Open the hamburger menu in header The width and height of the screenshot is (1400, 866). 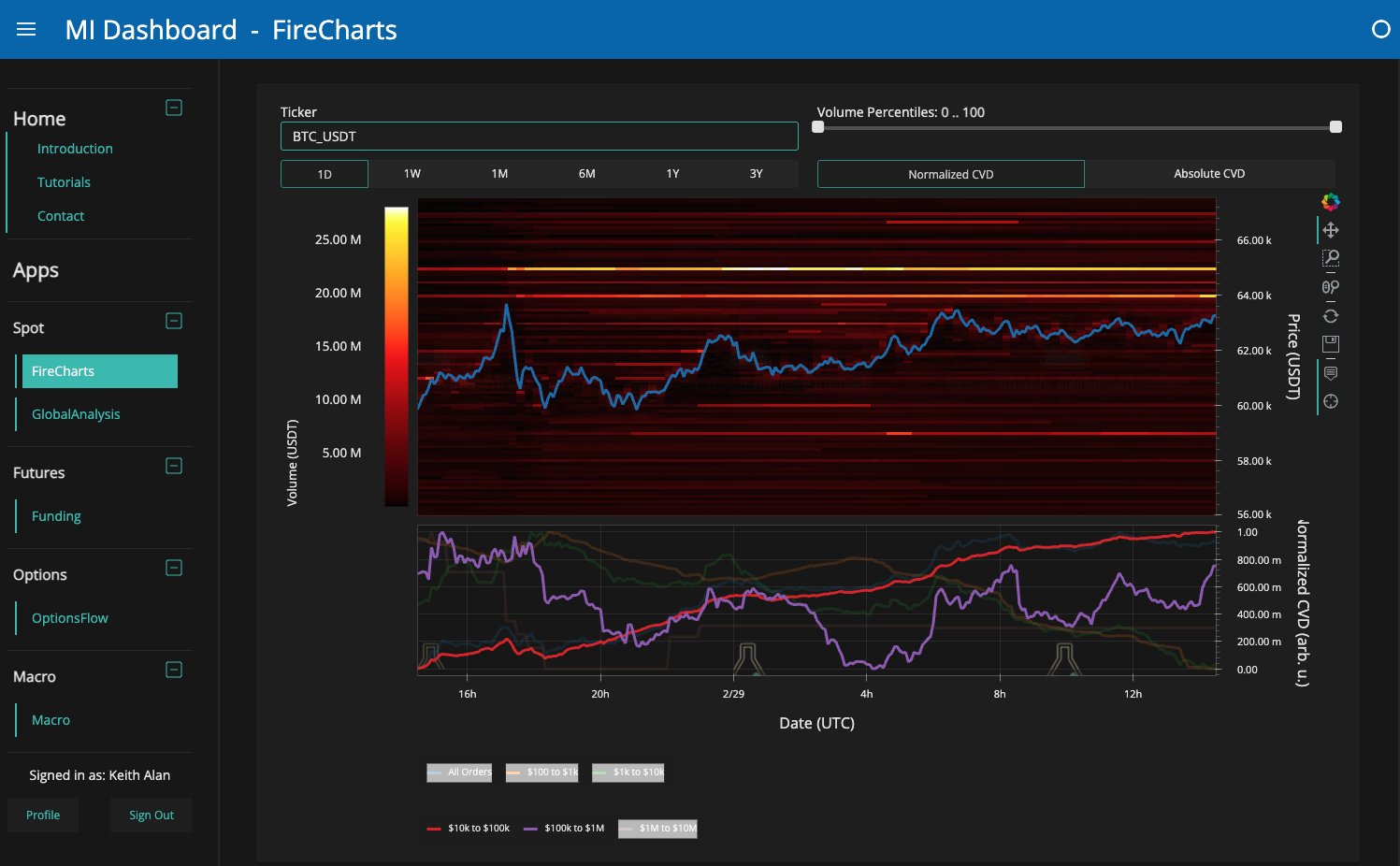coord(26,30)
